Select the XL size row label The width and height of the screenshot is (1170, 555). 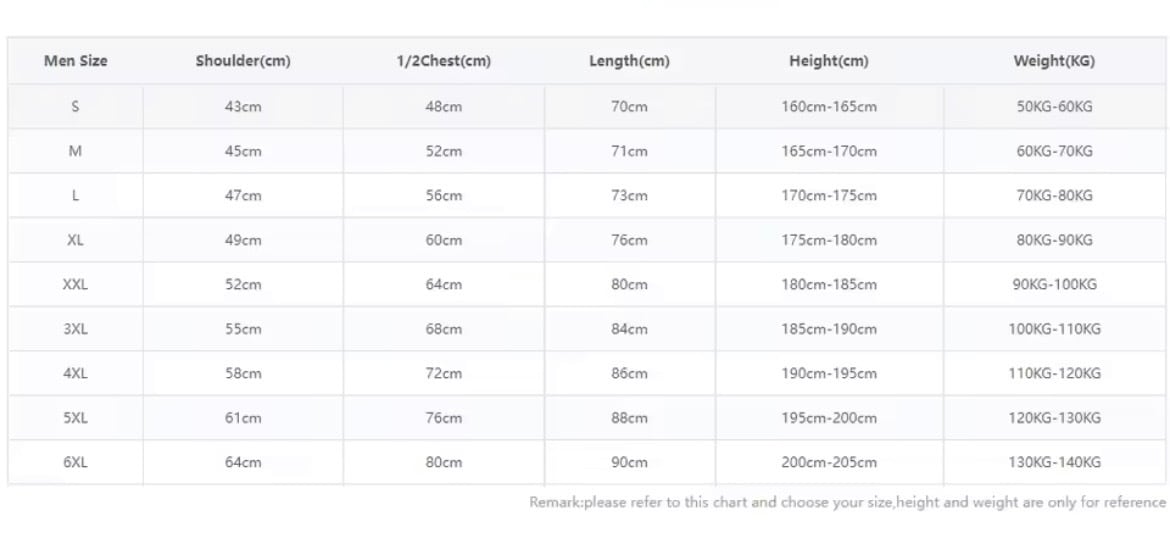point(75,240)
